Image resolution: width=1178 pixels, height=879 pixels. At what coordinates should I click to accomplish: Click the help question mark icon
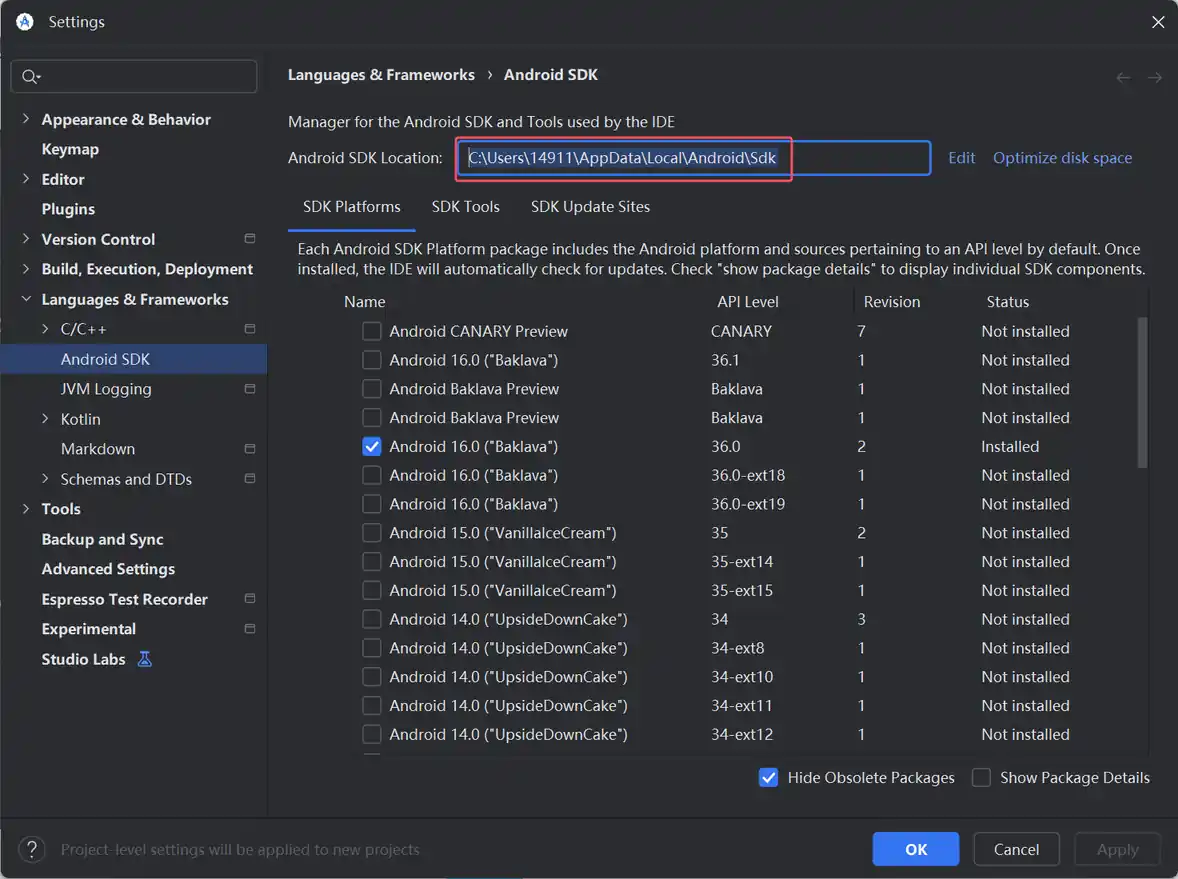click(32, 849)
